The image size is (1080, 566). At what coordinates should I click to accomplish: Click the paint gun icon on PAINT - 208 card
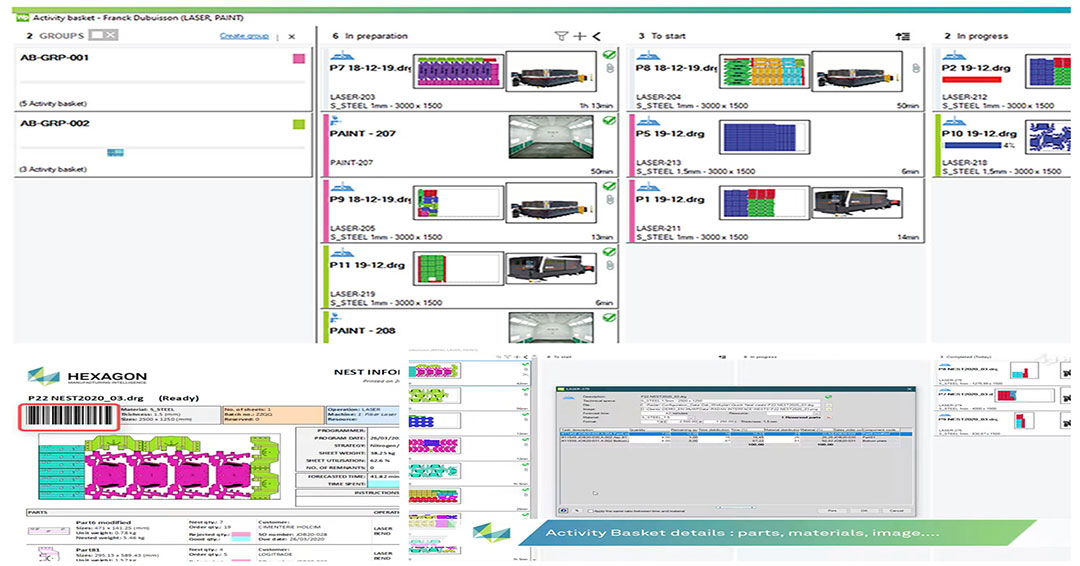tap(336, 317)
